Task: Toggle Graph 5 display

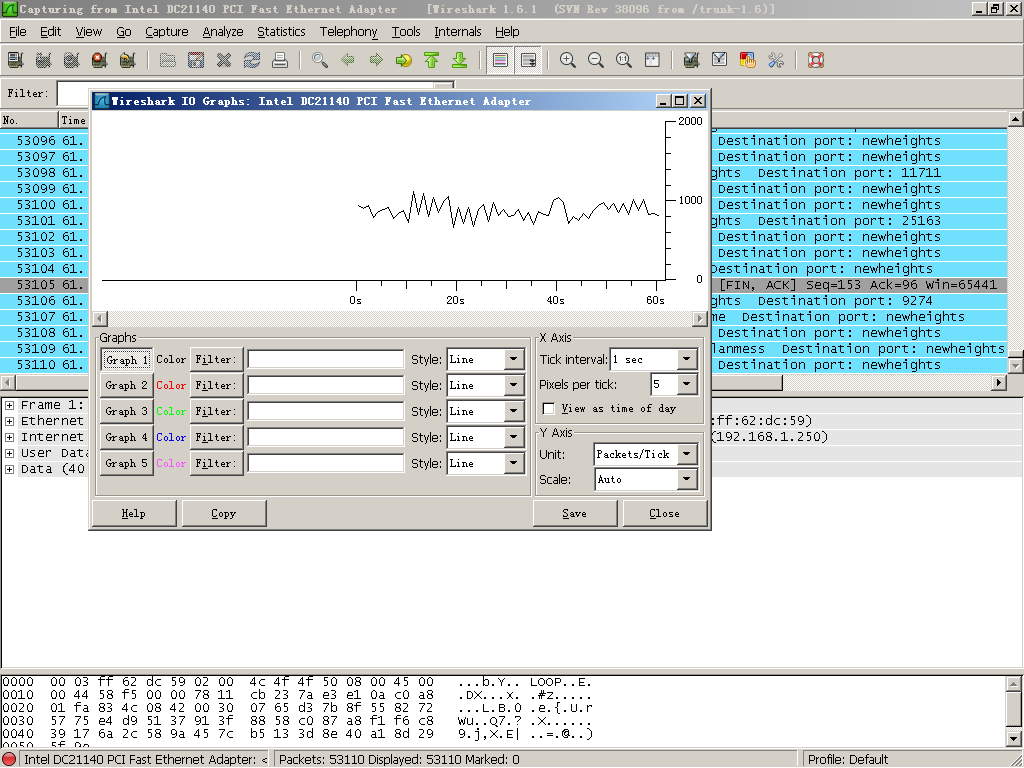Action: 127,464
